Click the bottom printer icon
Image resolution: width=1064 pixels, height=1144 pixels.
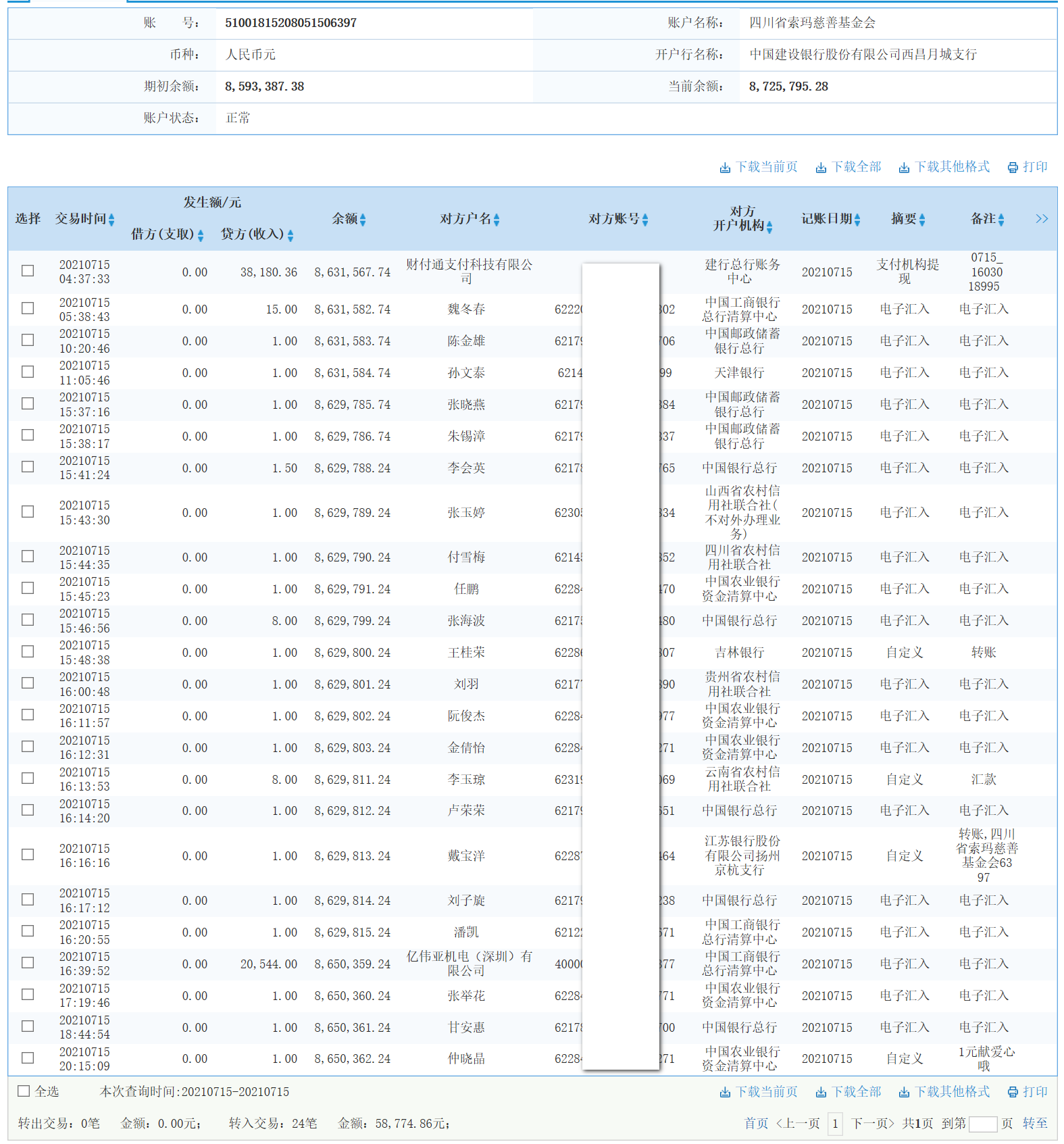(1013, 1092)
